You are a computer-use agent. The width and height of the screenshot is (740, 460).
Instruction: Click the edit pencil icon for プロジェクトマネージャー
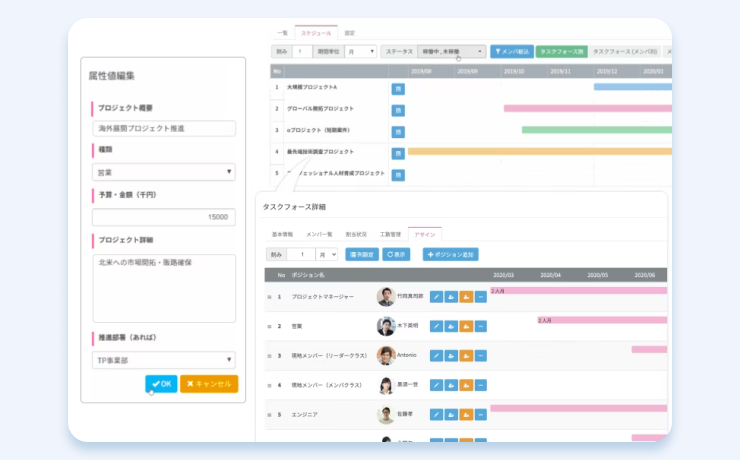436,297
